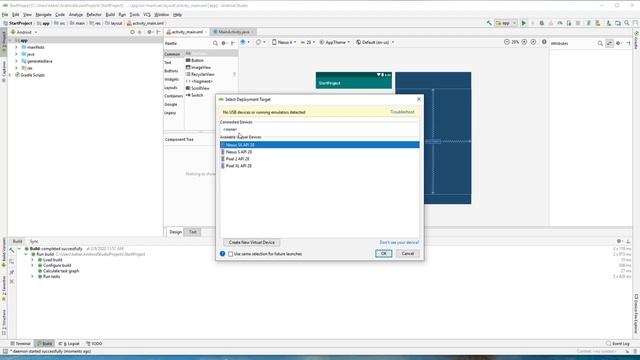This screenshot has height=360, width=640.
Task: Click Create New Virtual Device button
Action: [x=251, y=242]
